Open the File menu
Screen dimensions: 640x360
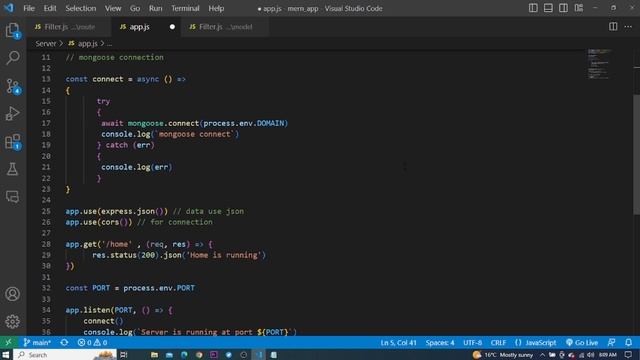pos(29,8)
